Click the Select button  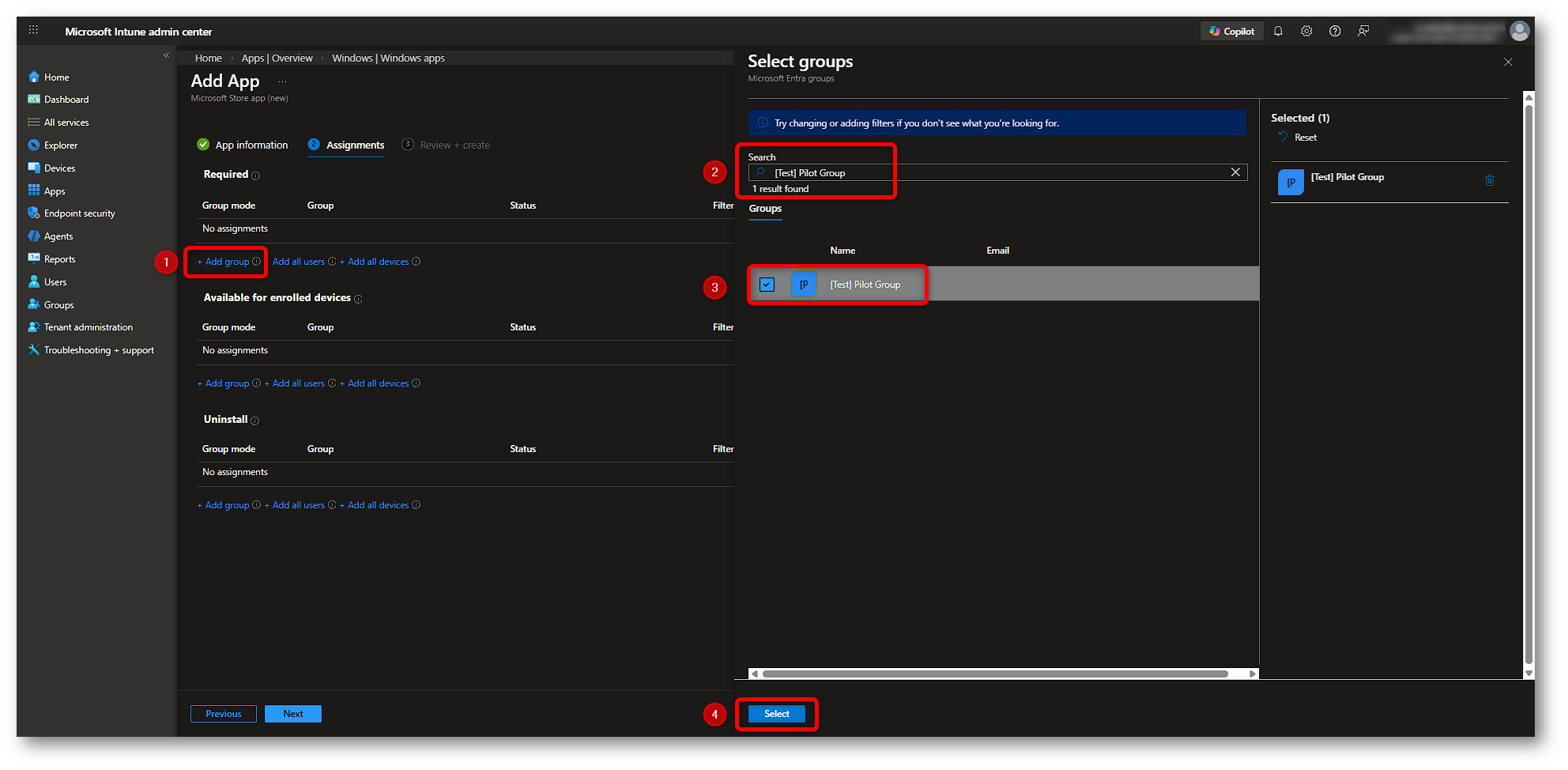[776, 714]
